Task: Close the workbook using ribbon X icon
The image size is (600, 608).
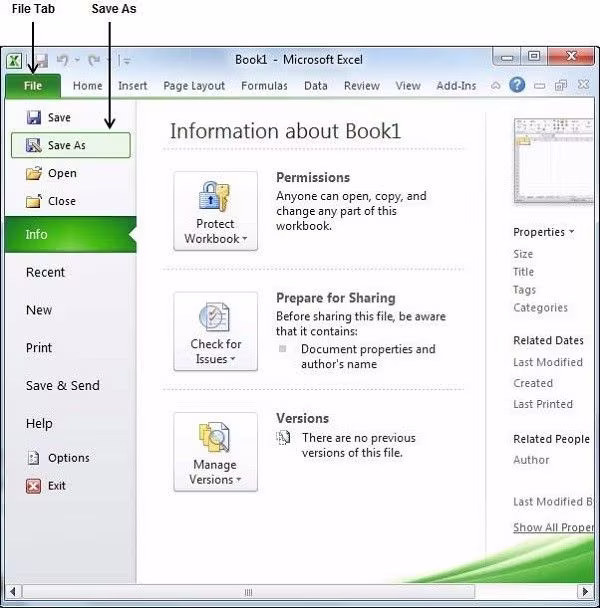Action: click(x=583, y=85)
